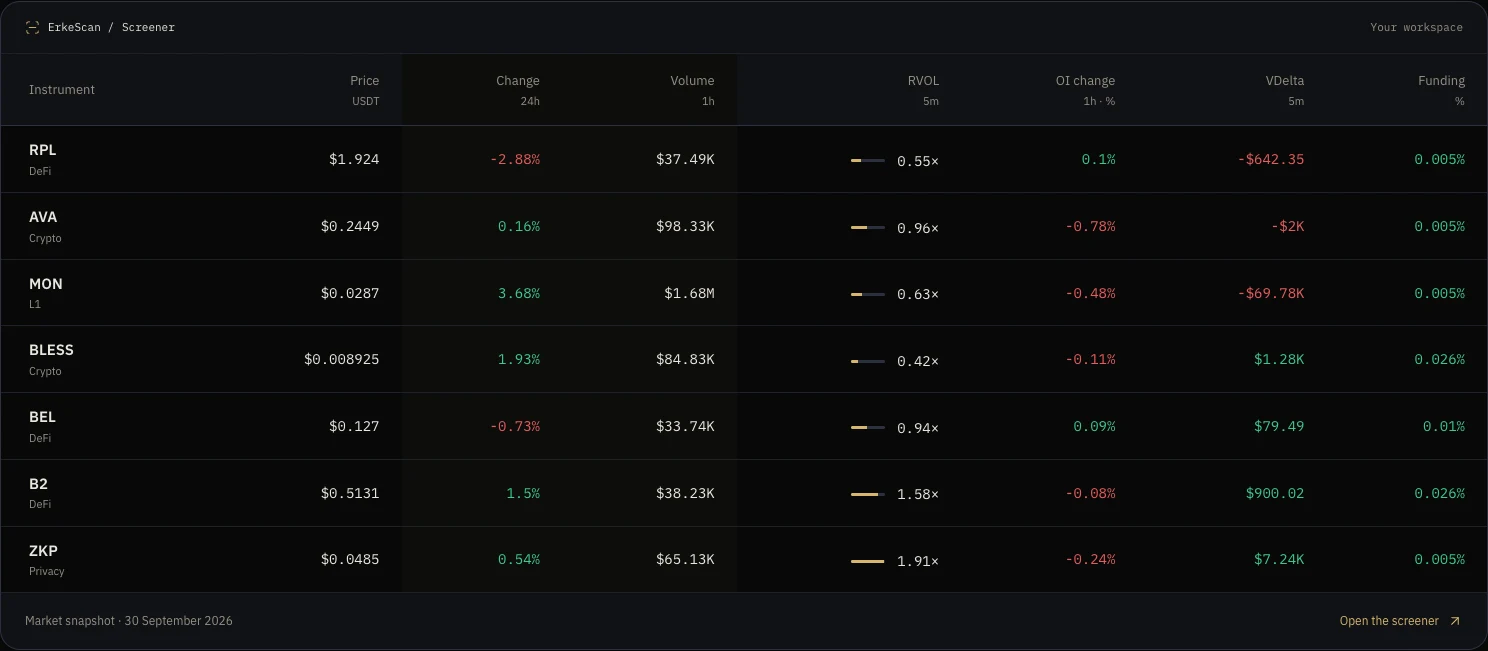Select the BEL instrument name

[42, 417]
